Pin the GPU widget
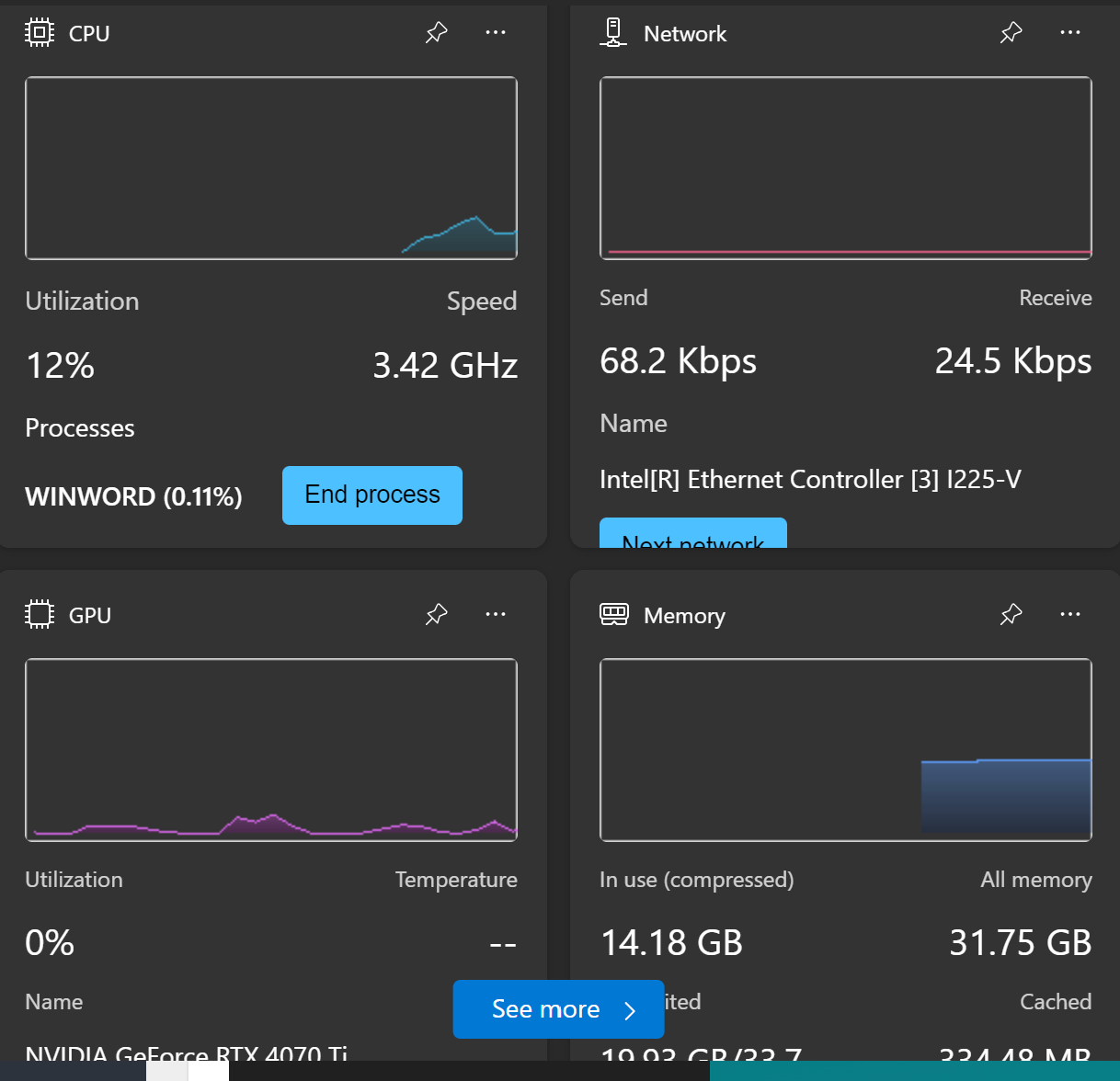 (x=436, y=614)
